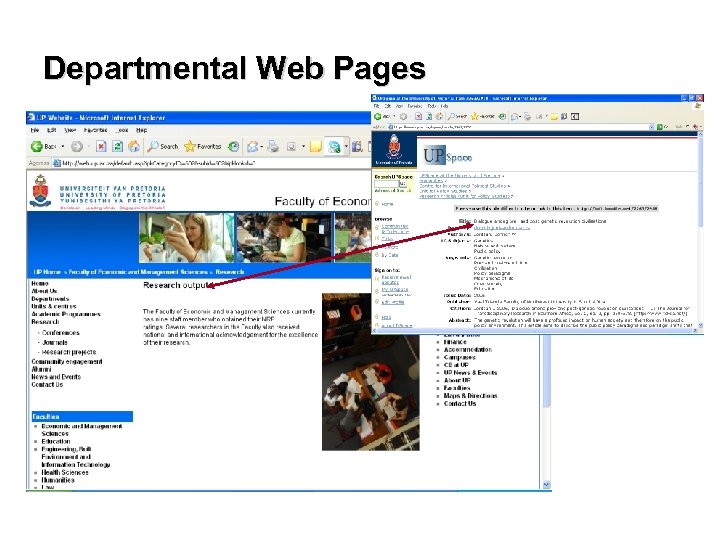Viewport: 720px width, 540px height.
Task: Stop page loading in UP Website window
Action: (x=101, y=146)
